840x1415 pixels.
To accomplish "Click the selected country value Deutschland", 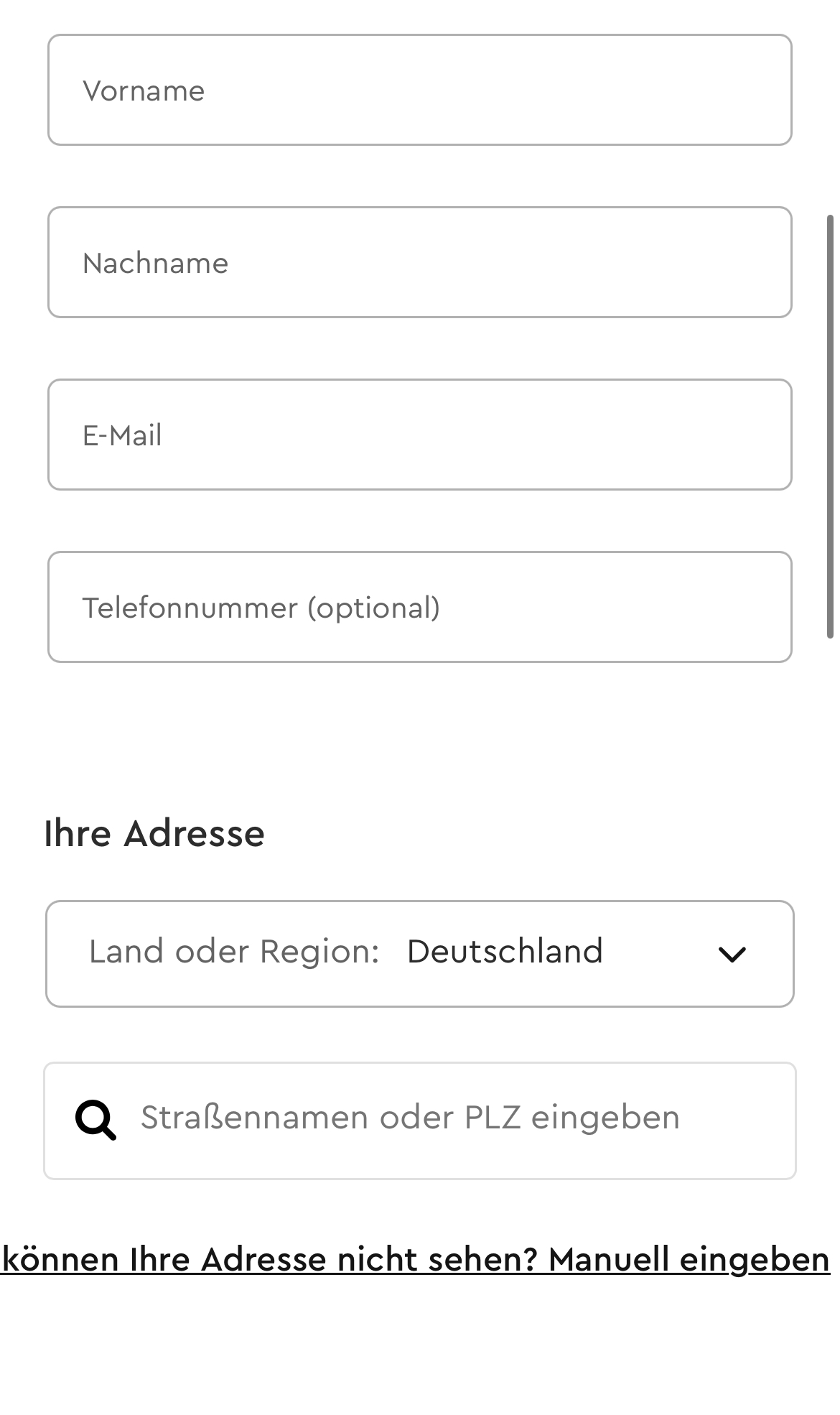I will [x=504, y=952].
